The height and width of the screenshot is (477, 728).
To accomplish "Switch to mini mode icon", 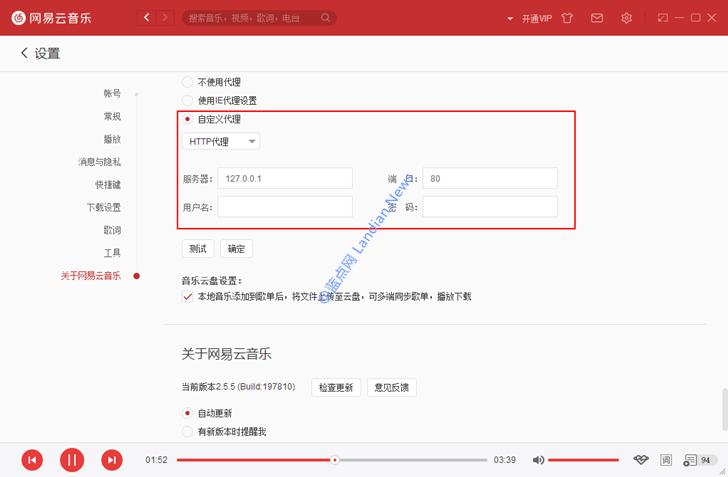I will [x=663, y=18].
